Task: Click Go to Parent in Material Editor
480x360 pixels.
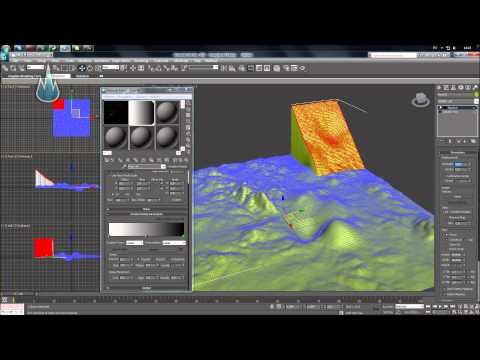Action: point(179,160)
